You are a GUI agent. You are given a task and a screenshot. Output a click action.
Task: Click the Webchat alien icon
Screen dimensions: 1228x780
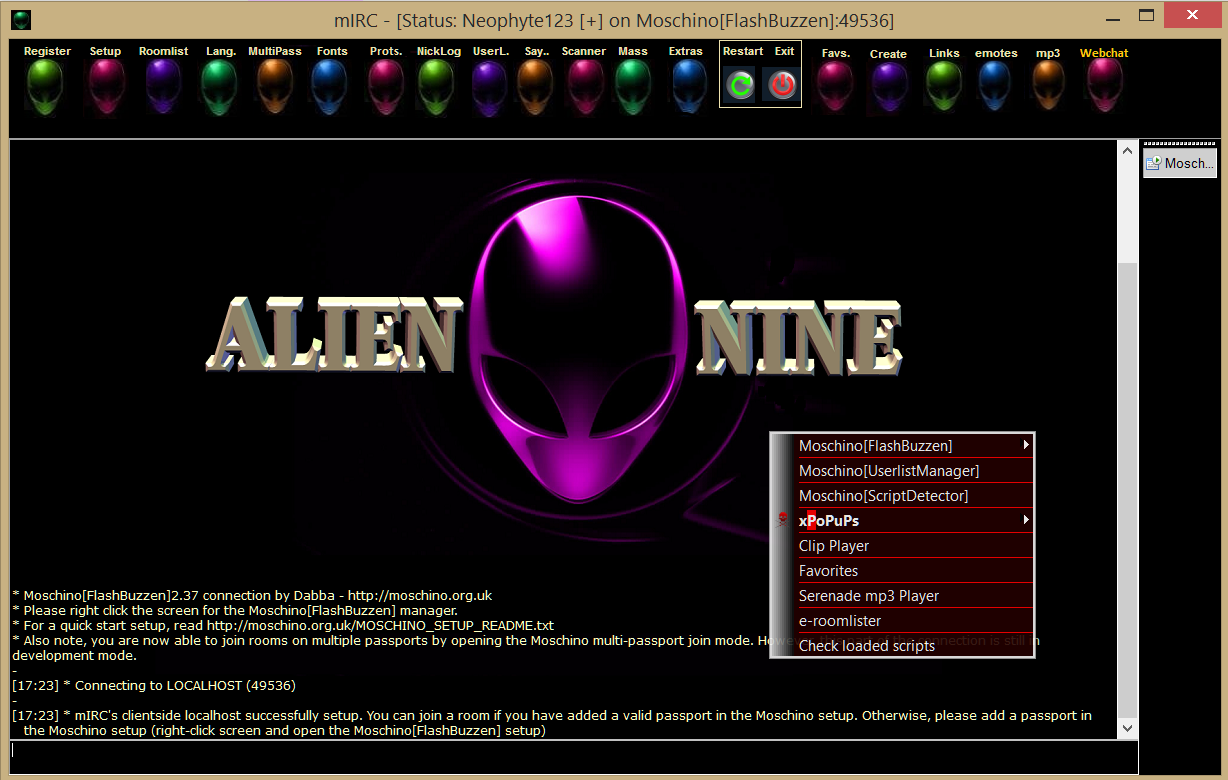tap(1104, 84)
